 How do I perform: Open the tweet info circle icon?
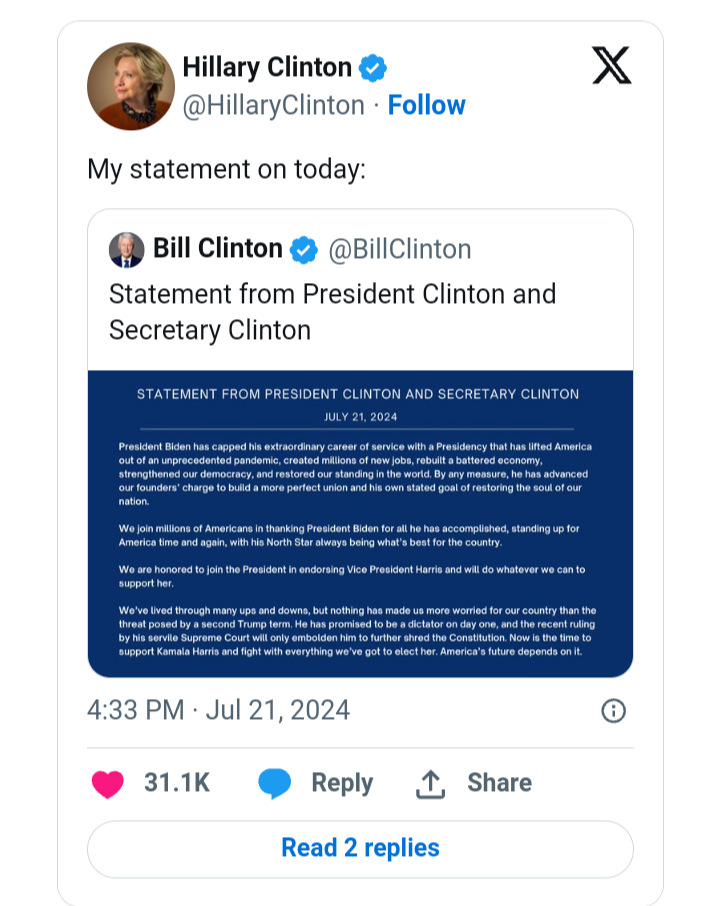pos(613,711)
